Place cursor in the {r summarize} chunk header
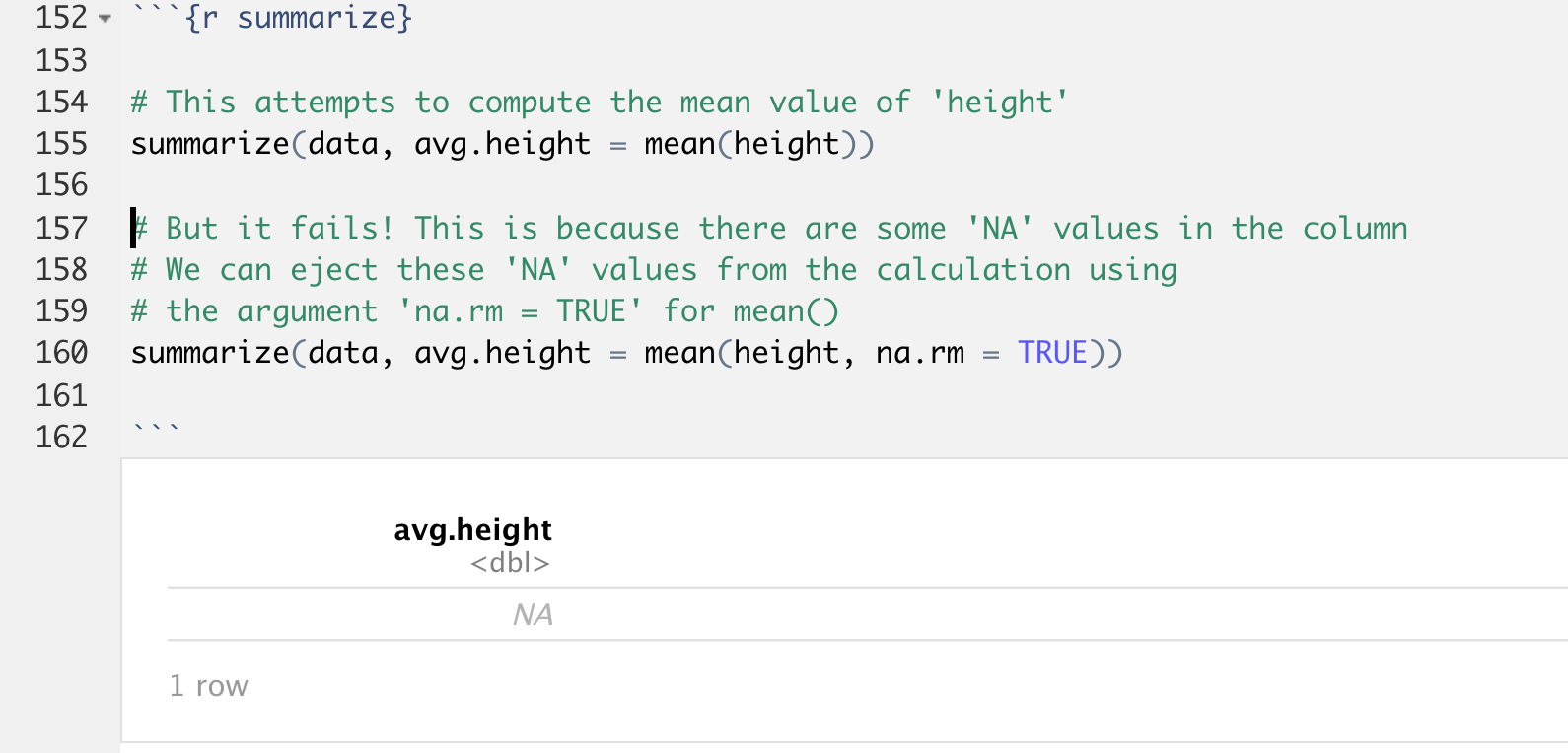This screenshot has width=1568, height=753. point(298,18)
